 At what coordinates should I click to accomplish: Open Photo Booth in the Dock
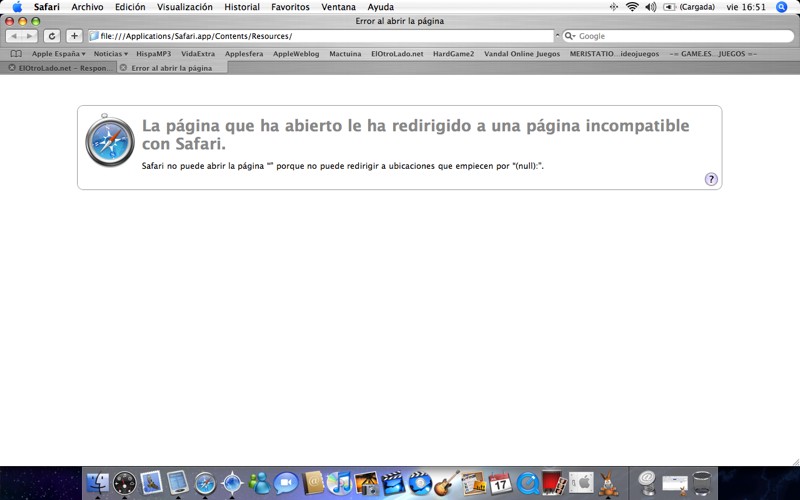click(554, 483)
